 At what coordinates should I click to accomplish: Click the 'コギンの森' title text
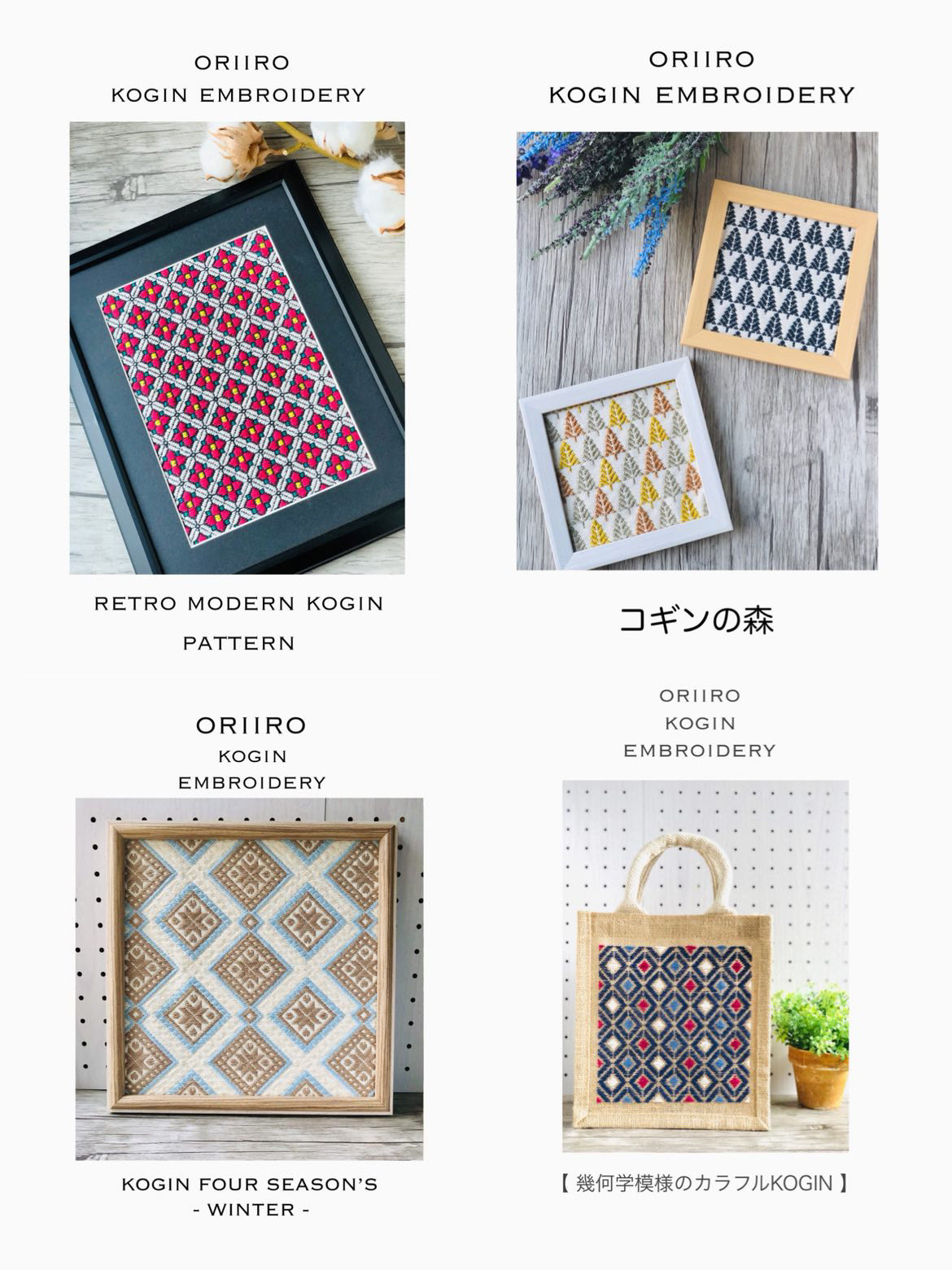click(697, 620)
